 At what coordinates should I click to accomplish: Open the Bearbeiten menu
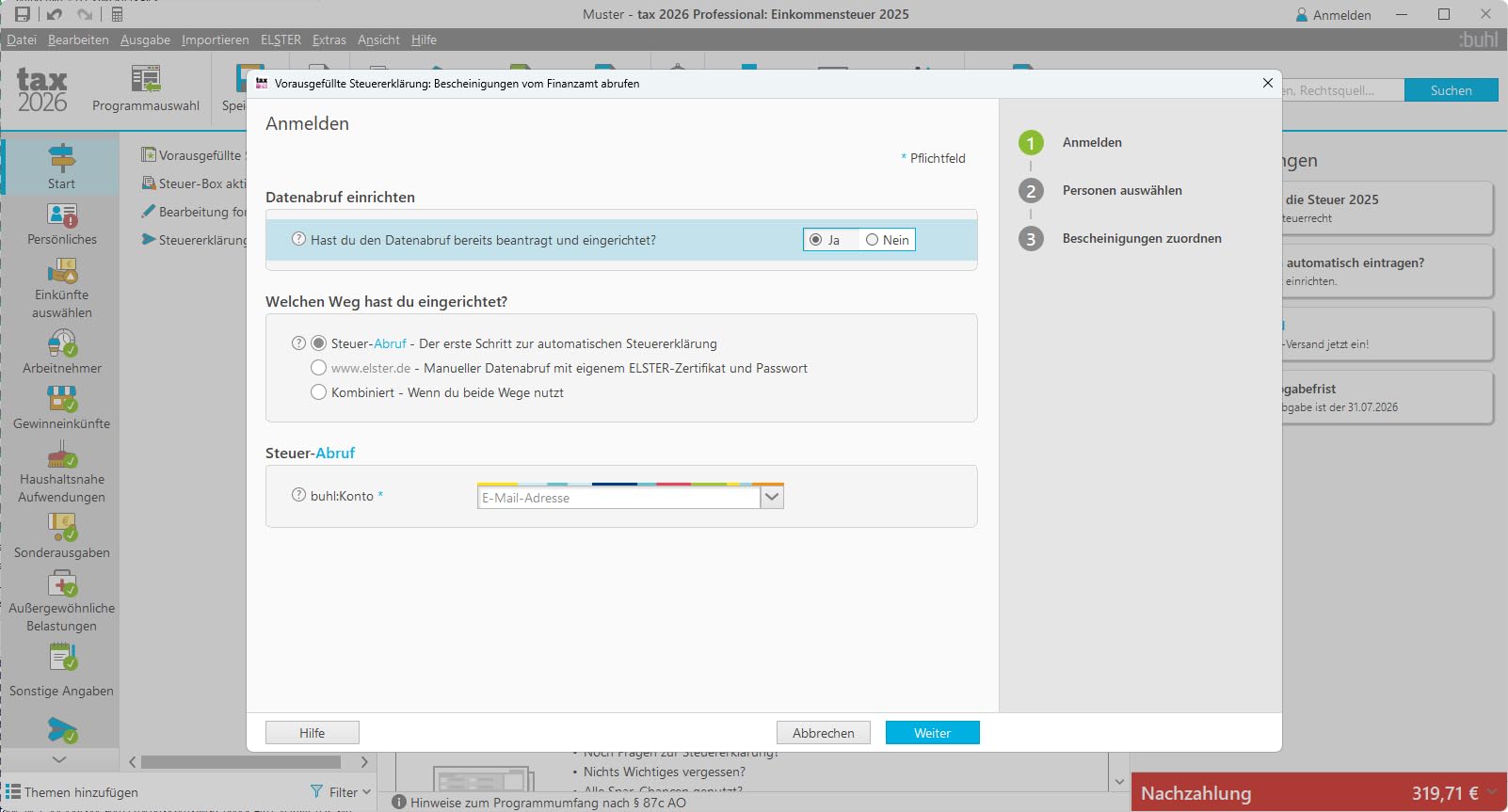(78, 40)
